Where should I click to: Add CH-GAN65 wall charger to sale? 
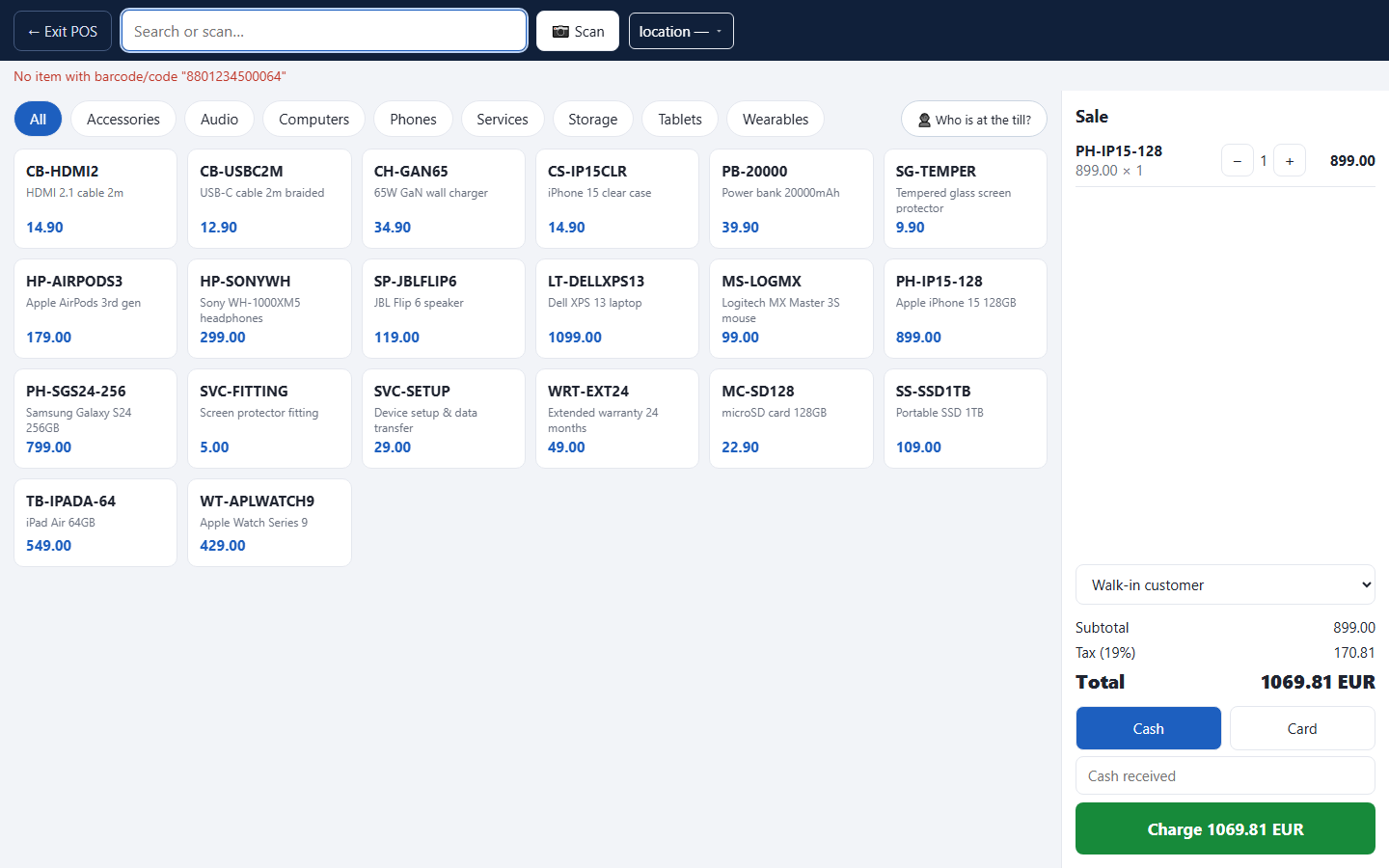[x=444, y=199]
